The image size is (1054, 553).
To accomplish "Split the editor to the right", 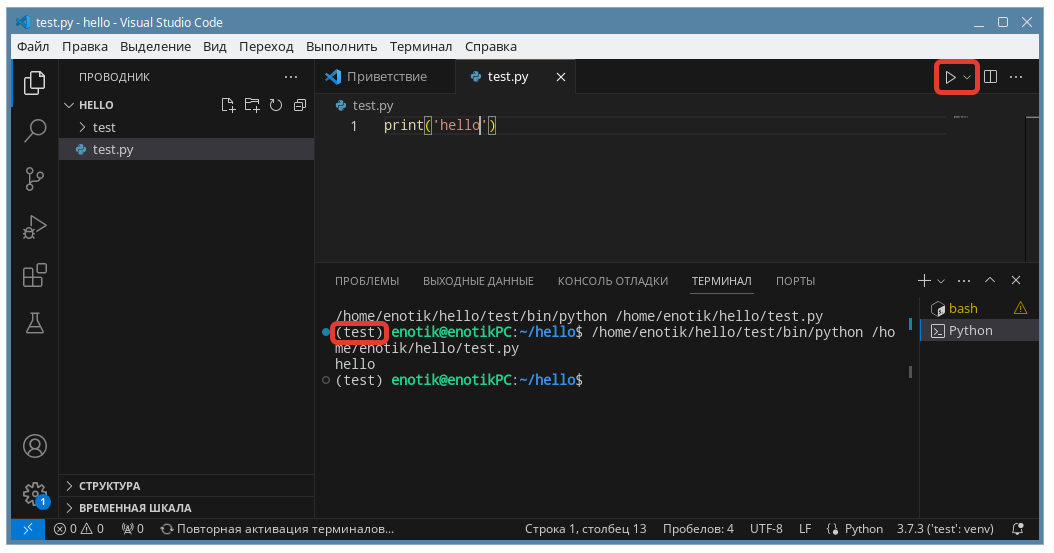I will (990, 77).
